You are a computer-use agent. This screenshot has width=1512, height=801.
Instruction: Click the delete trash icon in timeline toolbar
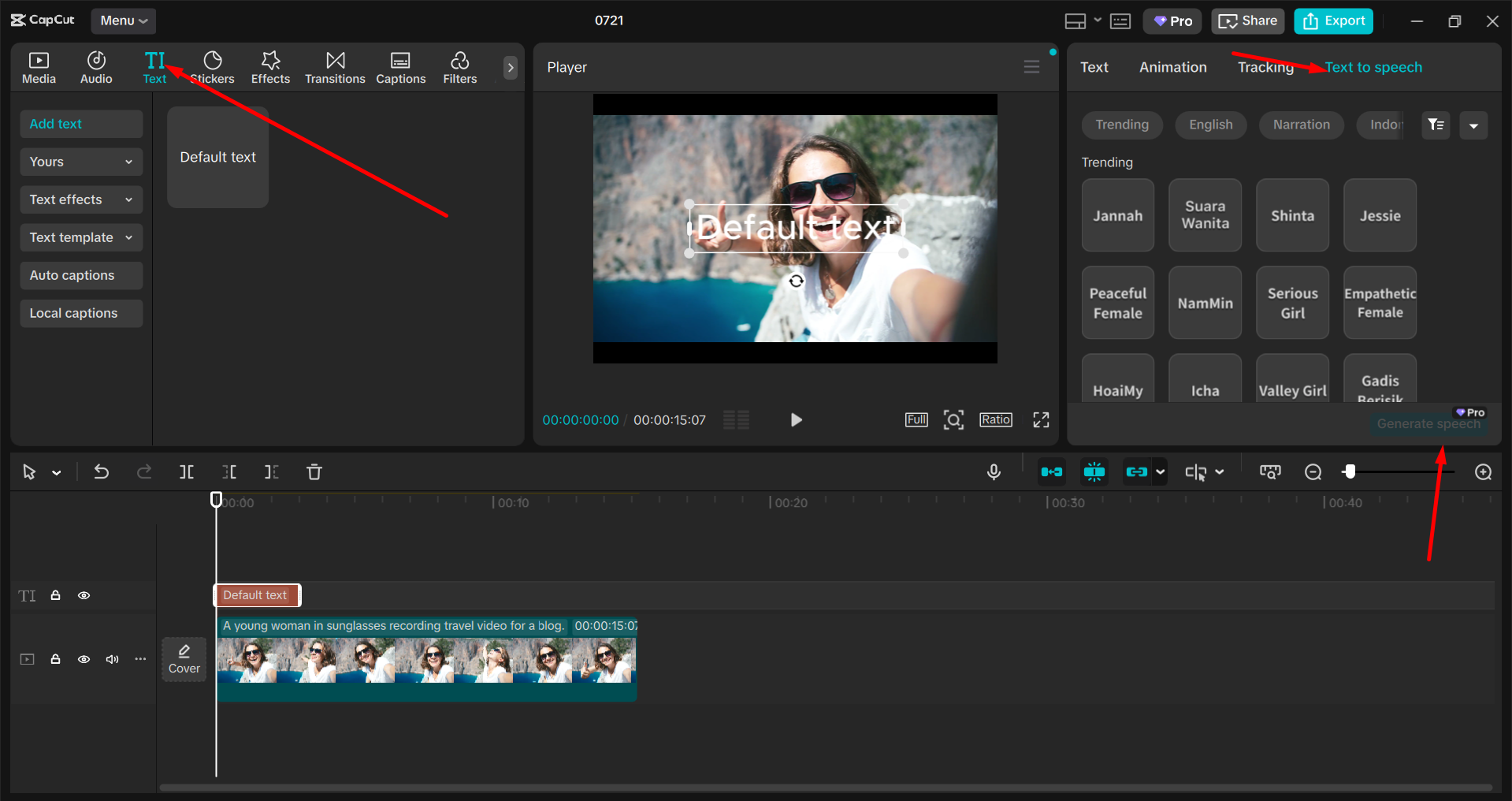point(314,472)
